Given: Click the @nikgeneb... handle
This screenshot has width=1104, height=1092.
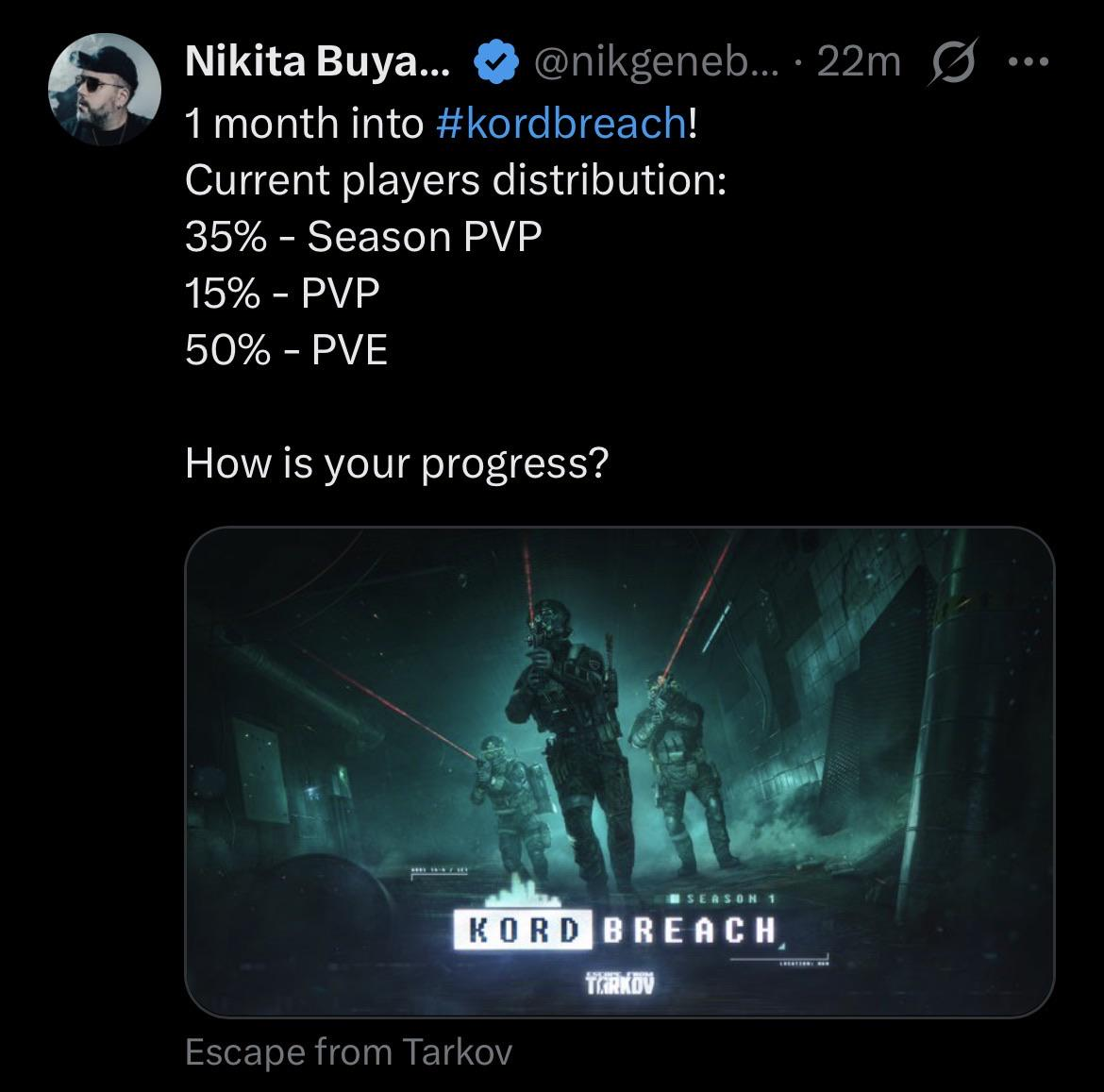Looking at the screenshot, I should tap(656, 62).
